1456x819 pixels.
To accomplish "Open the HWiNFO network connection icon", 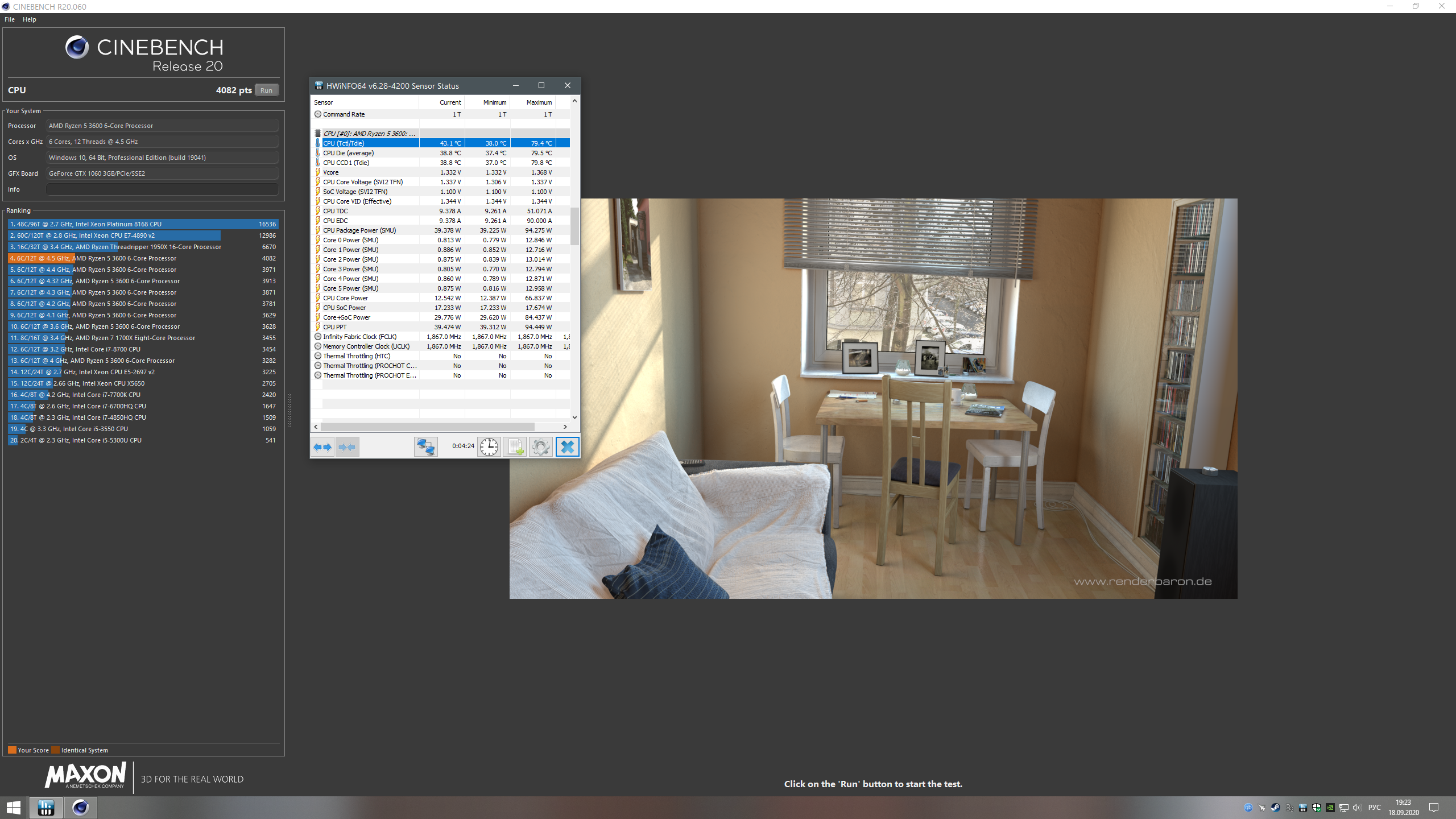I will (425, 446).
